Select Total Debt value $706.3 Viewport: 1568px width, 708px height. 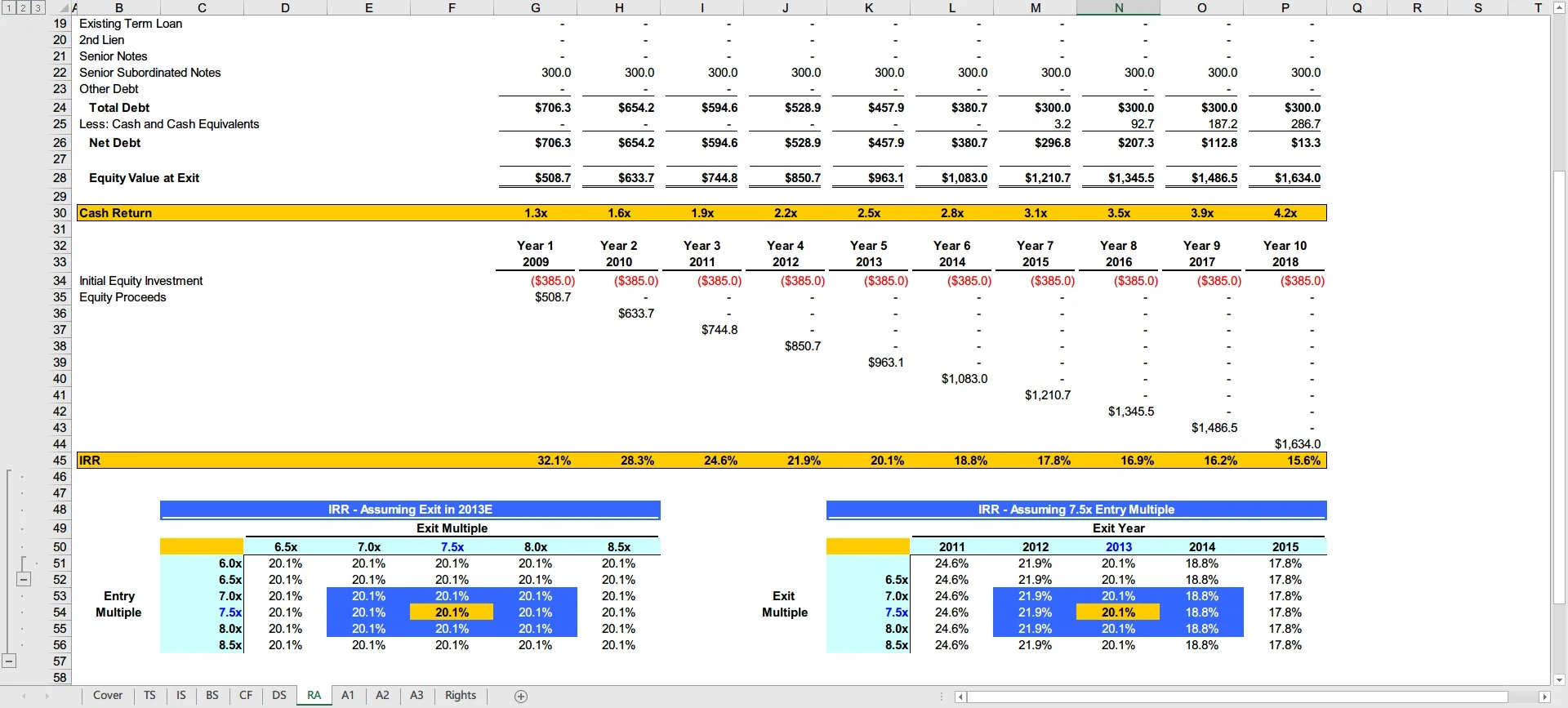click(553, 108)
